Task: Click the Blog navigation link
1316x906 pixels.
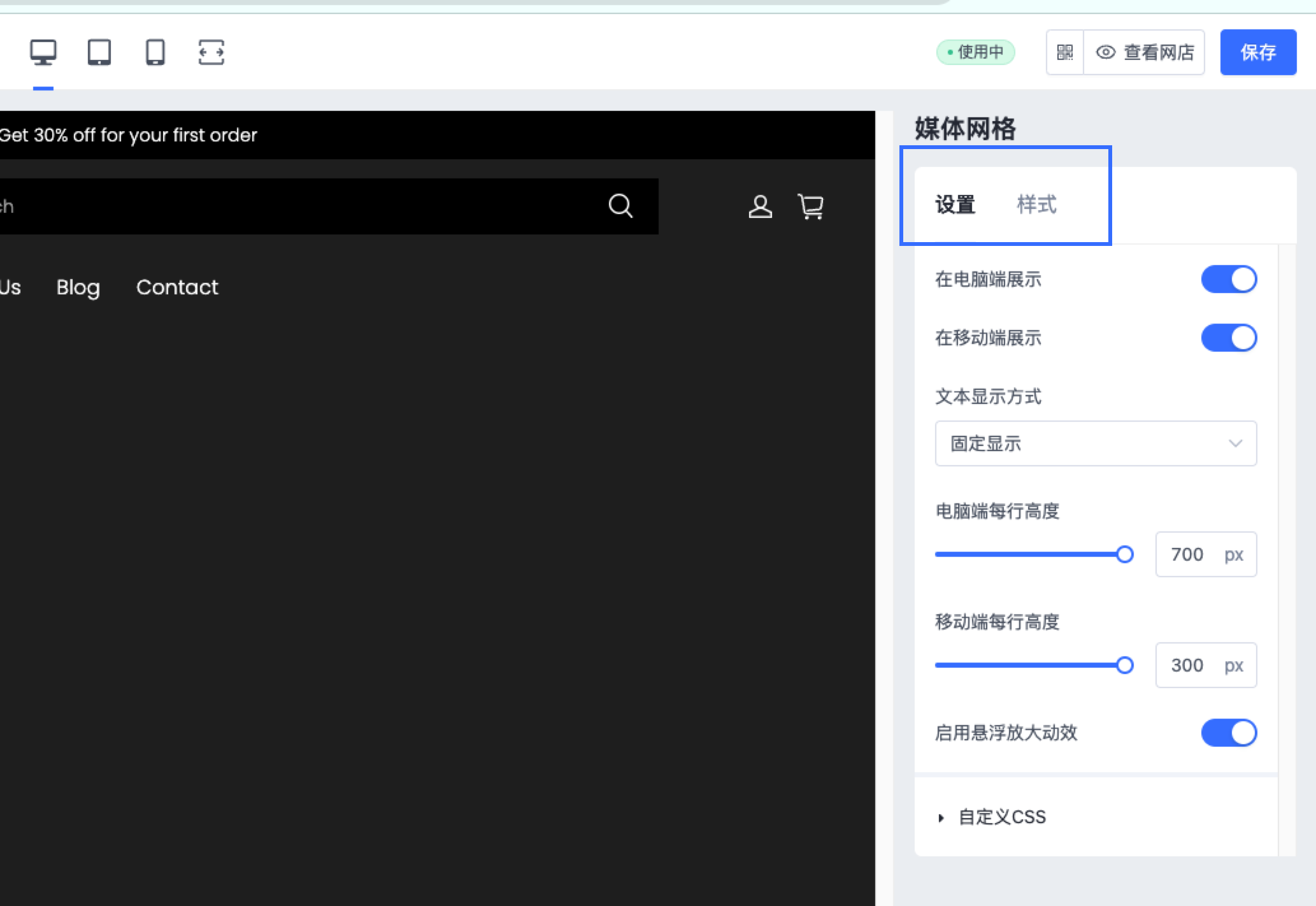Action: [x=78, y=287]
